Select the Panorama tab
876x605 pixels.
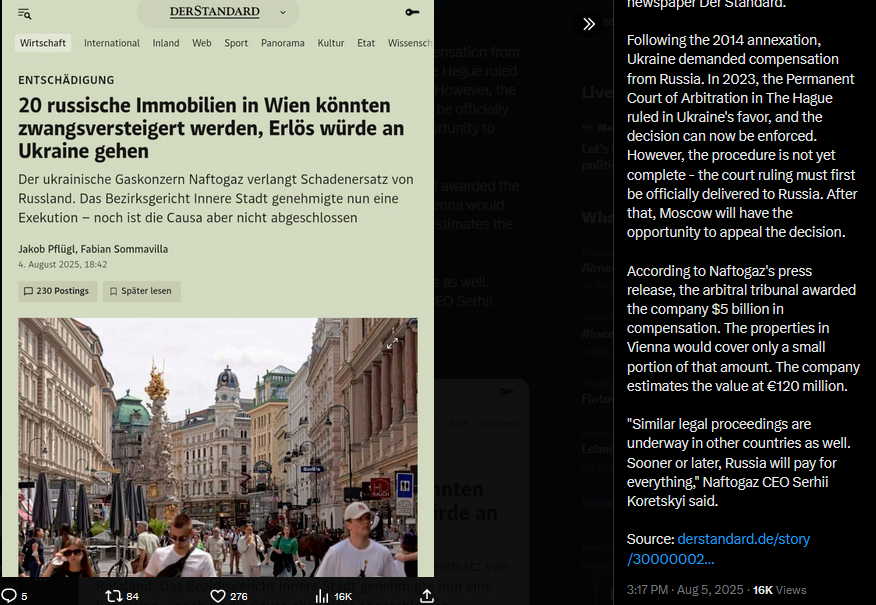pos(283,43)
